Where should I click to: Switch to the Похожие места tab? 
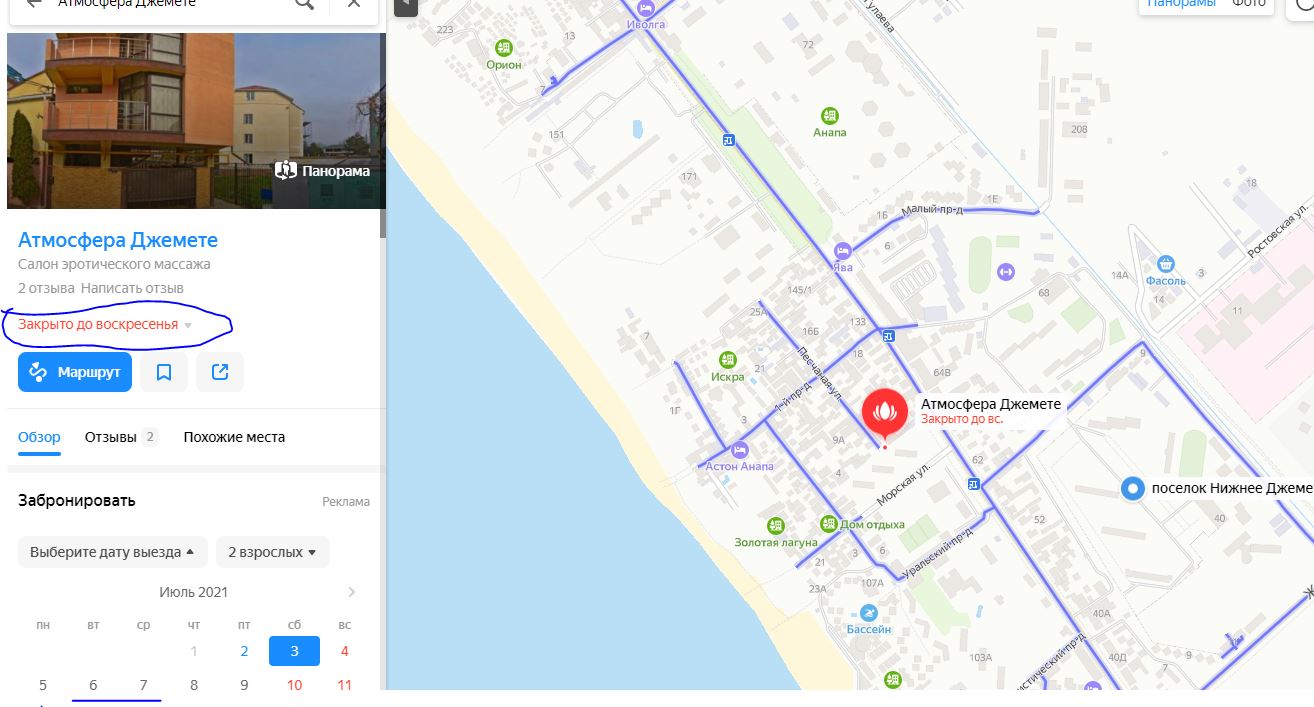point(234,437)
